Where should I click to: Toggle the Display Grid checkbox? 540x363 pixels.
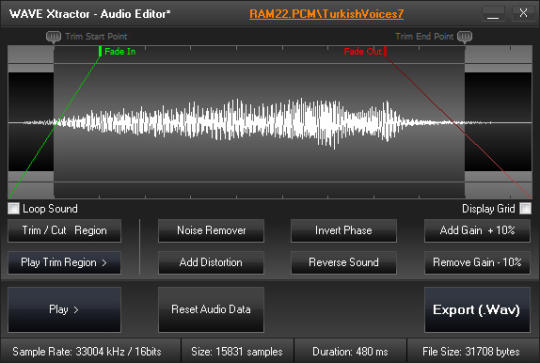pyautogui.click(x=525, y=208)
